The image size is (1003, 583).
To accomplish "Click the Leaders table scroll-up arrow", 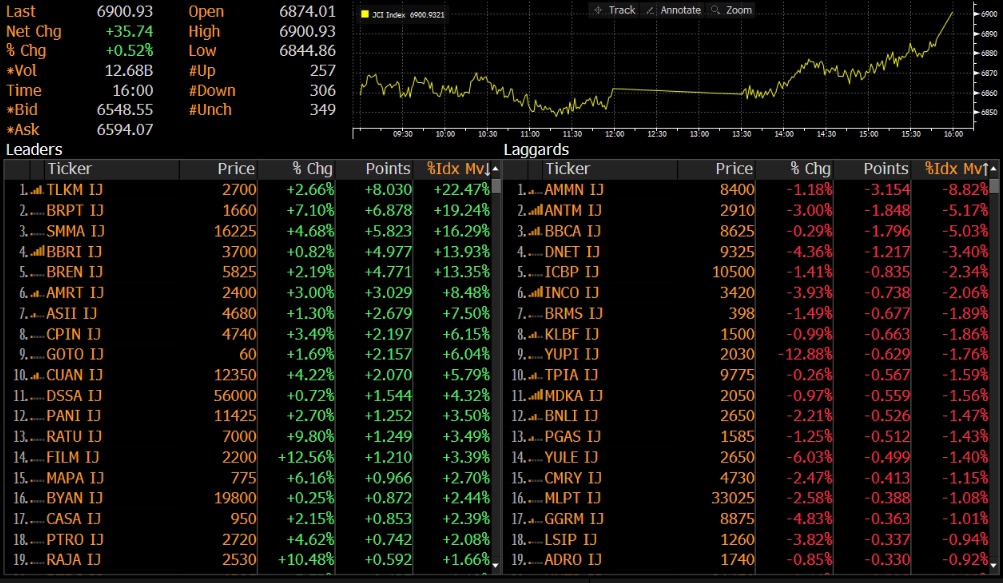I will (496, 169).
